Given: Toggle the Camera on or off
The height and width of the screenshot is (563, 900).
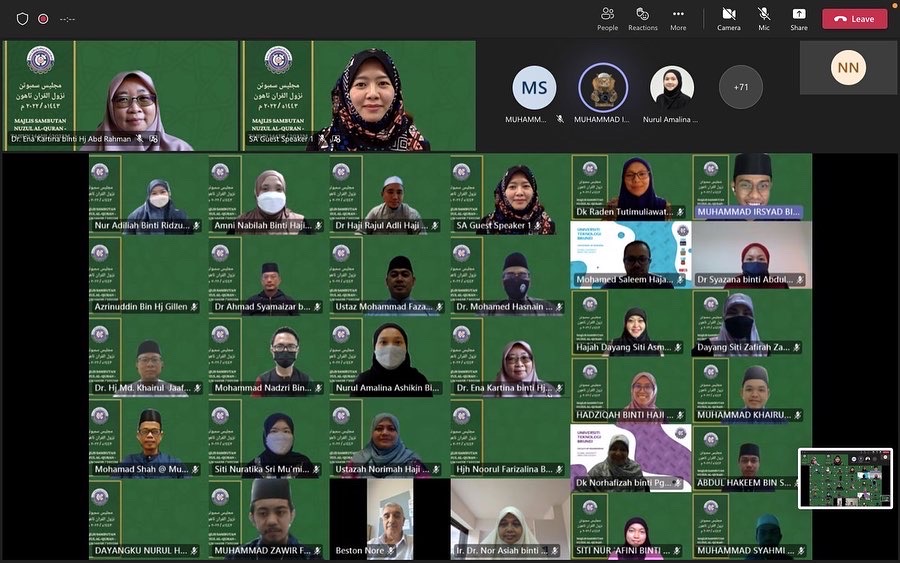Looking at the screenshot, I should click(729, 18).
